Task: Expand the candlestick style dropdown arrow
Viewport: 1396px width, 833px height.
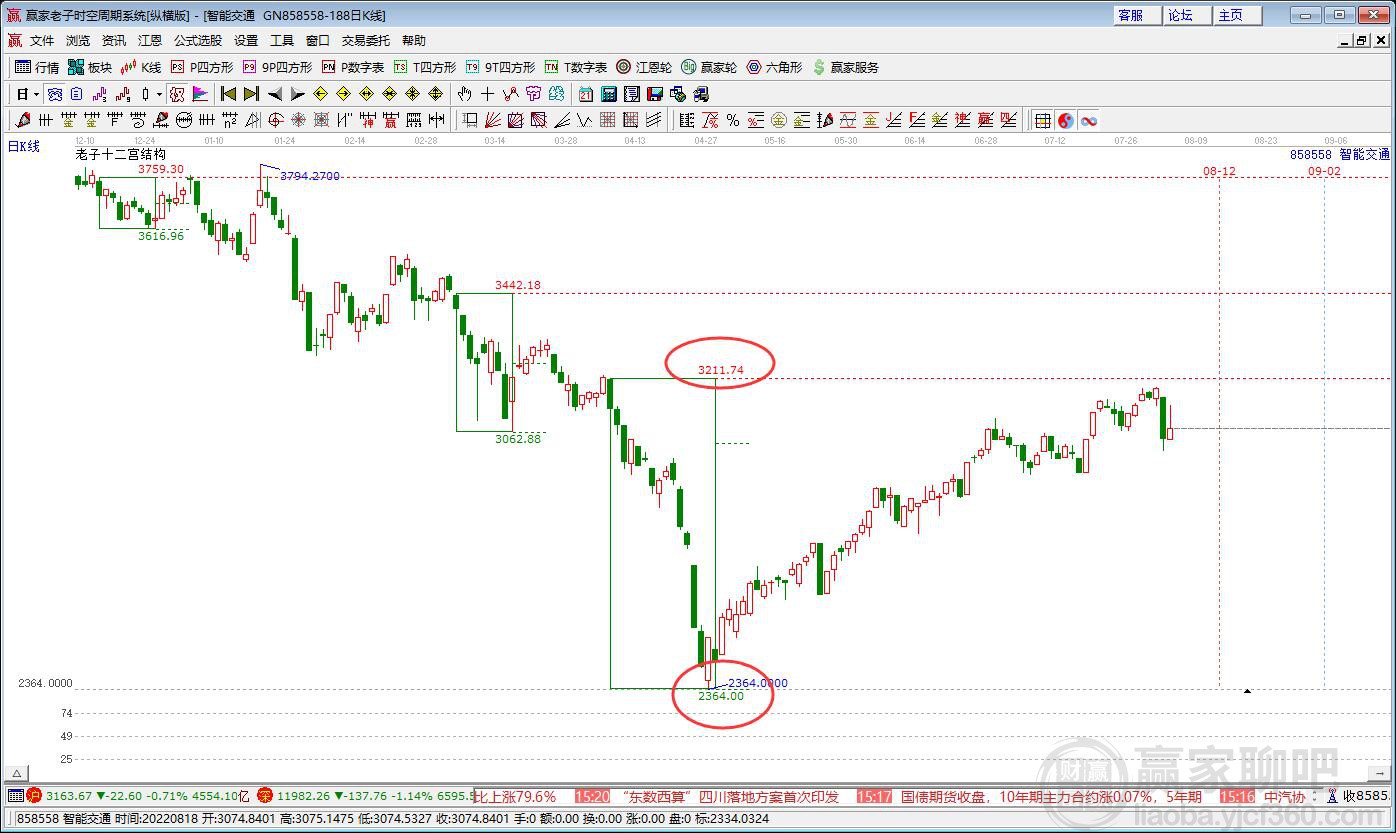Action: click(x=159, y=94)
